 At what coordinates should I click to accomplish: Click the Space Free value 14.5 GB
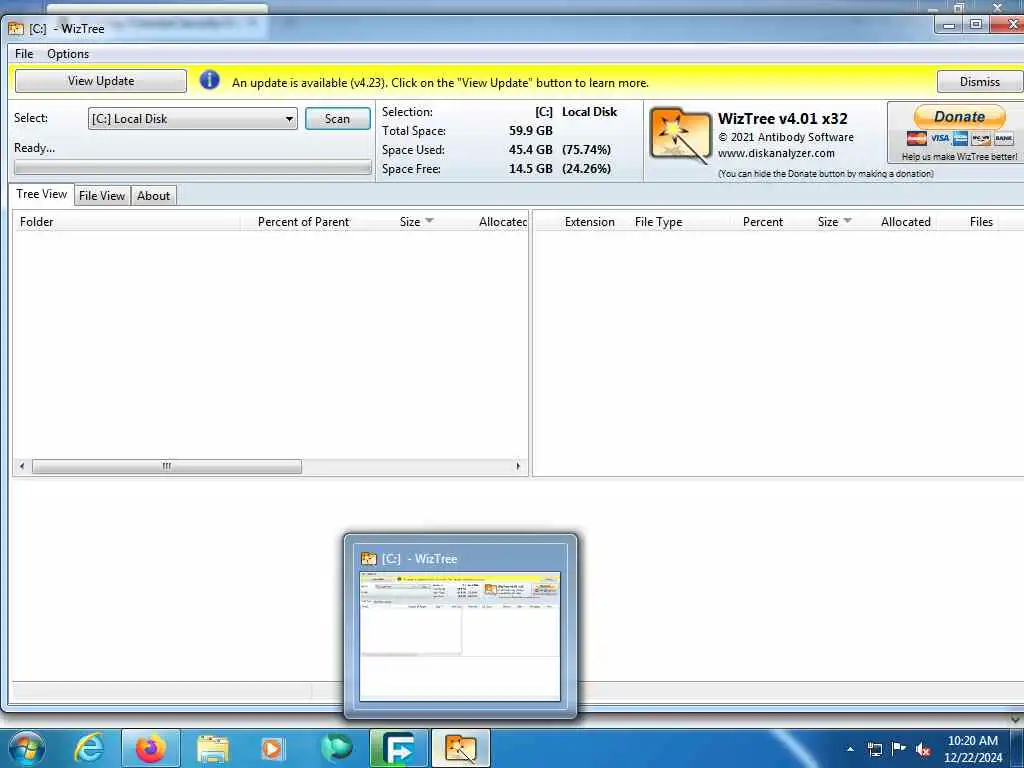pos(530,168)
